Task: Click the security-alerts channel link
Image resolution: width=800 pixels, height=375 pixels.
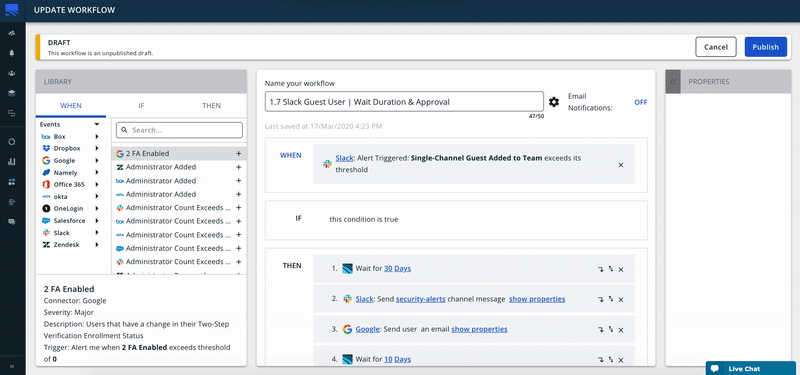Action: click(420, 299)
